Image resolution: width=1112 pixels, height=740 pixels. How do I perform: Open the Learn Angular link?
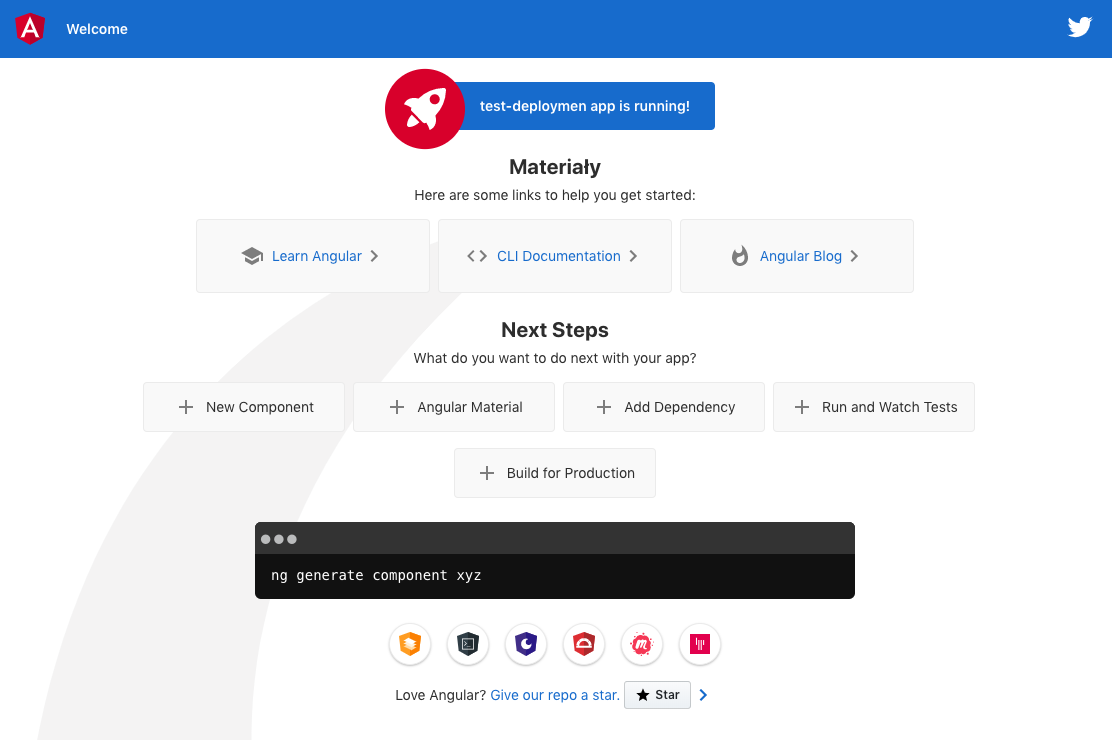tap(313, 256)
